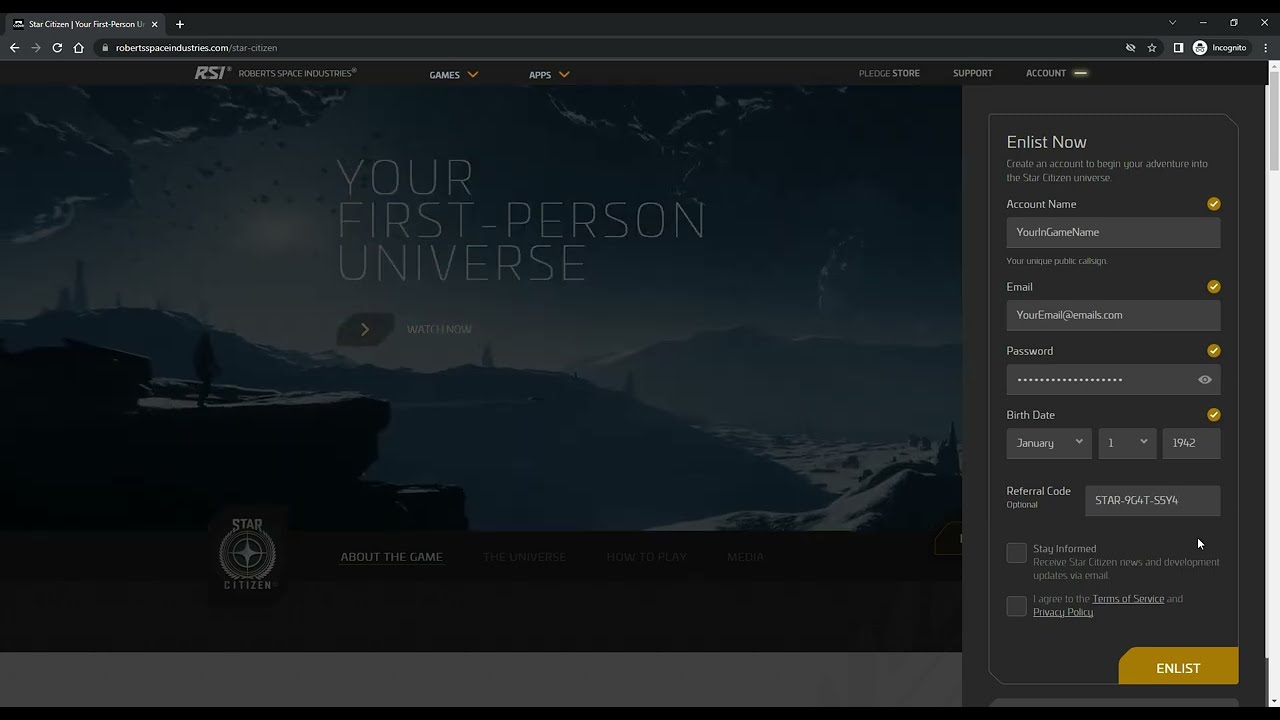Click the Email validation checkmark
Image resolution: width=1280 pixels, height=720 pixels.
pos(1213,287)
